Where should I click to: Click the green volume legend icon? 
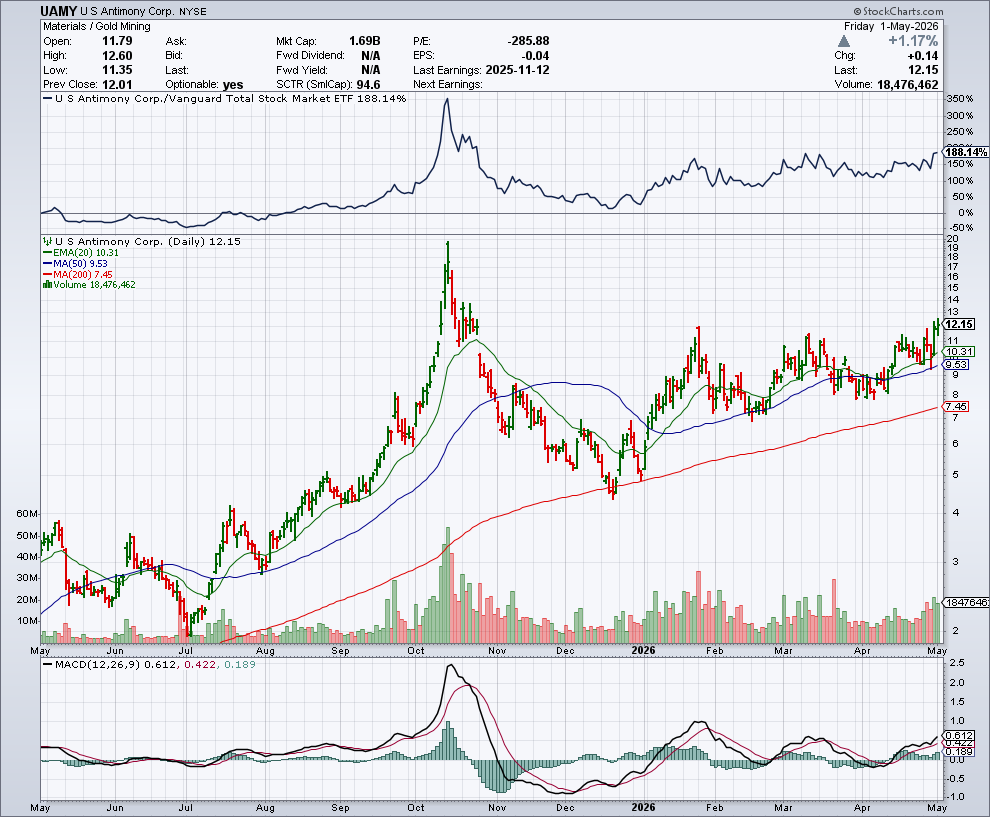click(47, 285)
